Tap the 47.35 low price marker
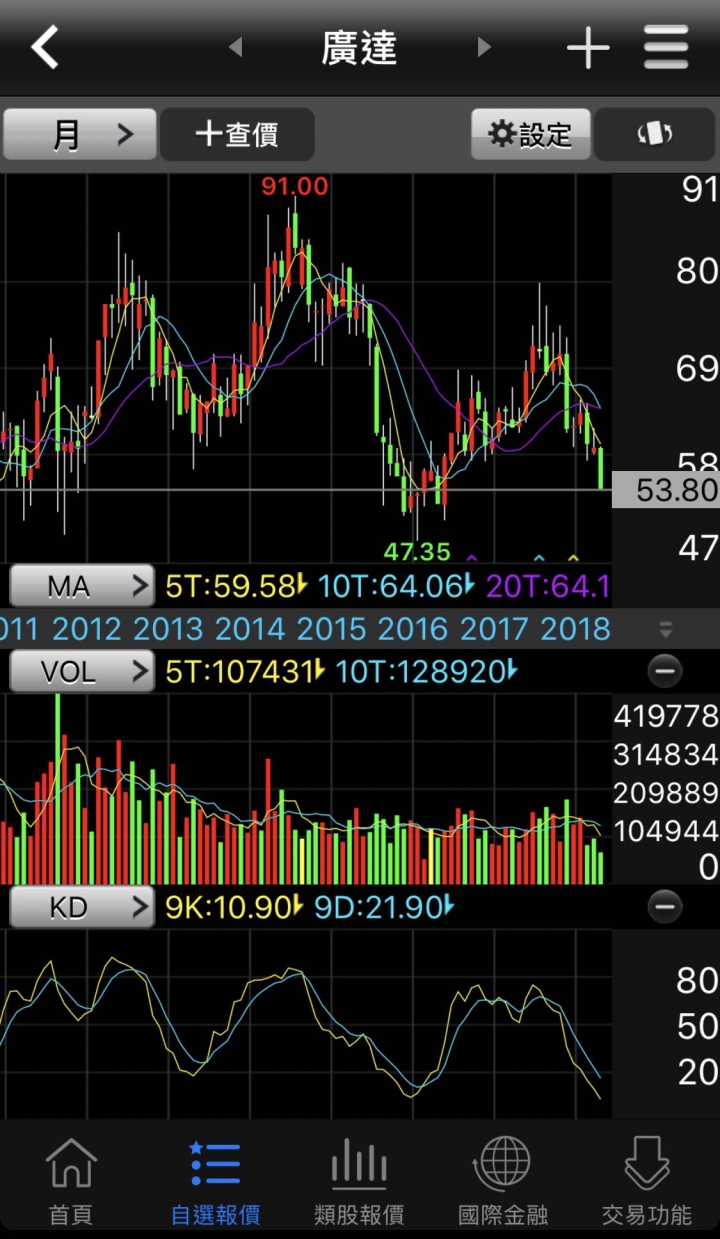 click(x=417, y=551)
